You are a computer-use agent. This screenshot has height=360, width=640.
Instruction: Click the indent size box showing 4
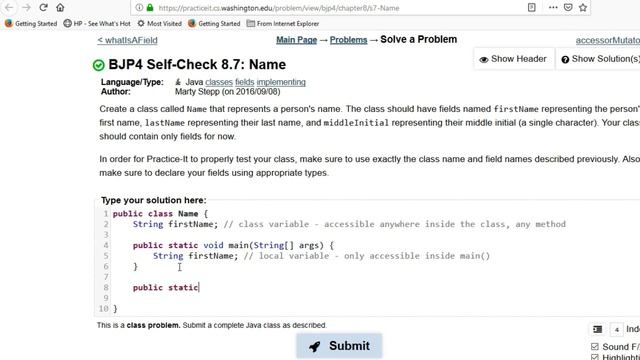point(617,329)
